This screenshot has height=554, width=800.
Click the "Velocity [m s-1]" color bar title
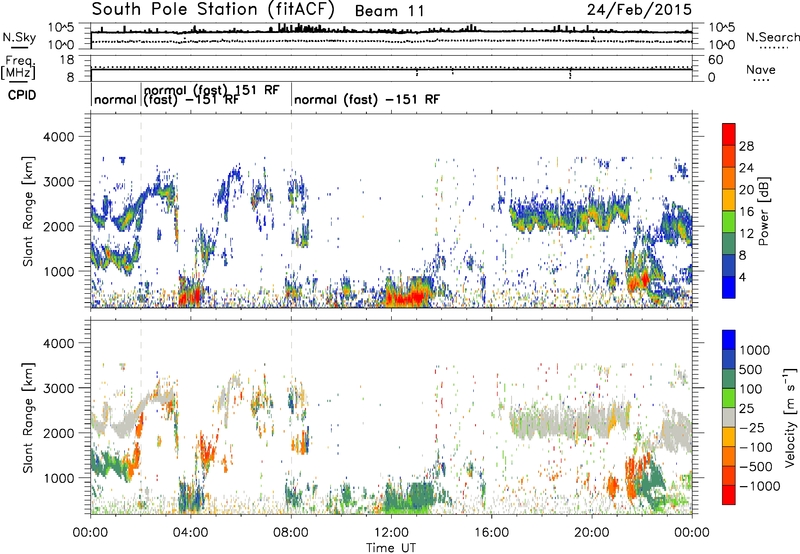(790, 417)
